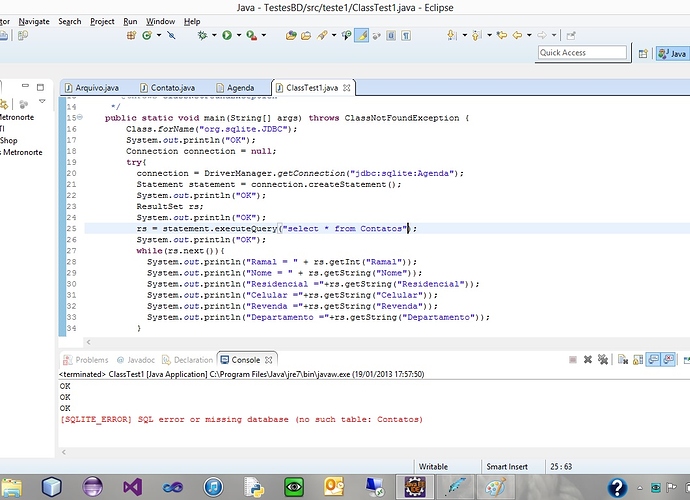Click the green Run button in toolbar
This screenshot has width=690, height=500.
pos(227,35)
